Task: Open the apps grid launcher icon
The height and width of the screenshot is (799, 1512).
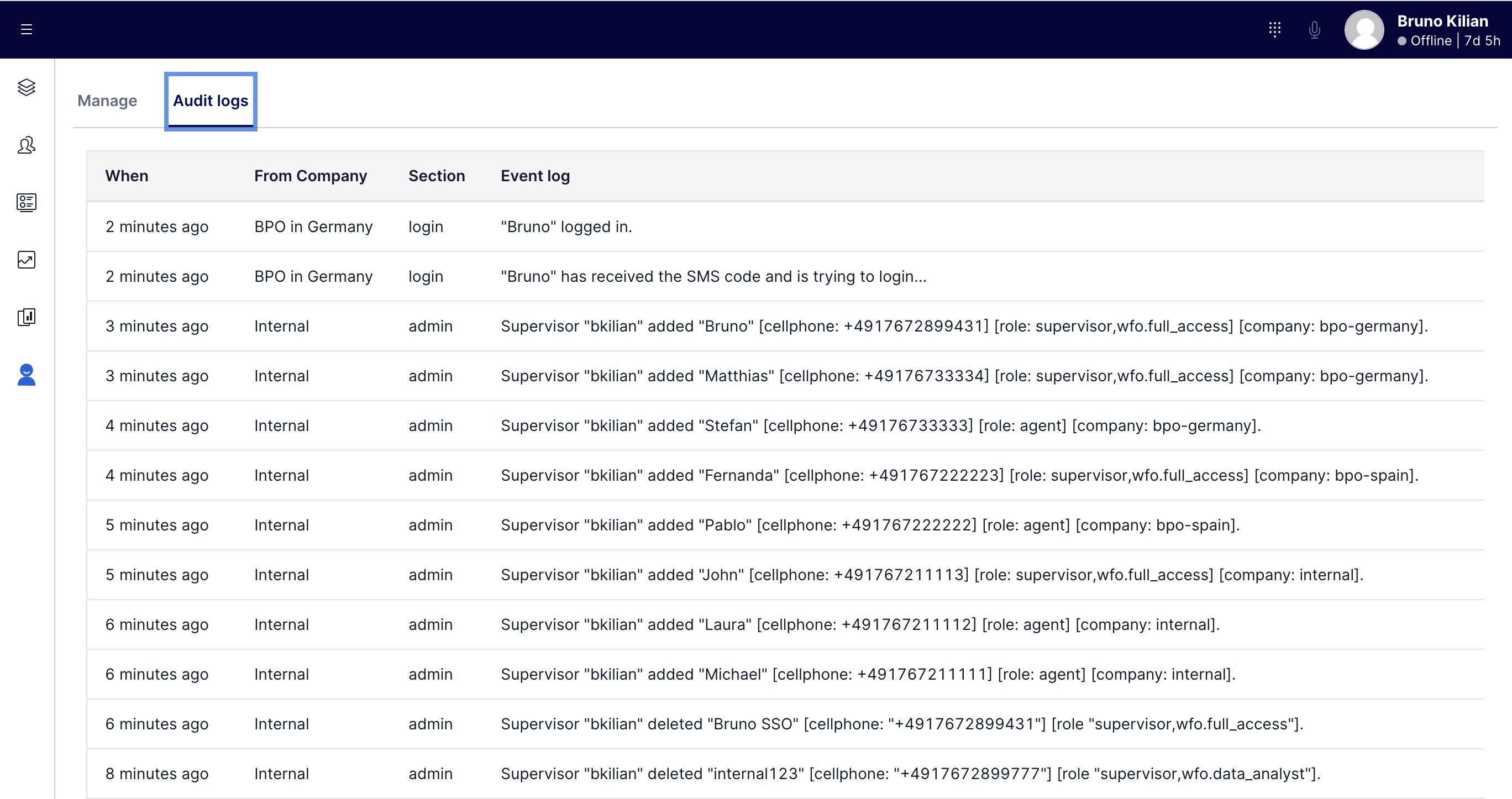Action: point(1274,29)
